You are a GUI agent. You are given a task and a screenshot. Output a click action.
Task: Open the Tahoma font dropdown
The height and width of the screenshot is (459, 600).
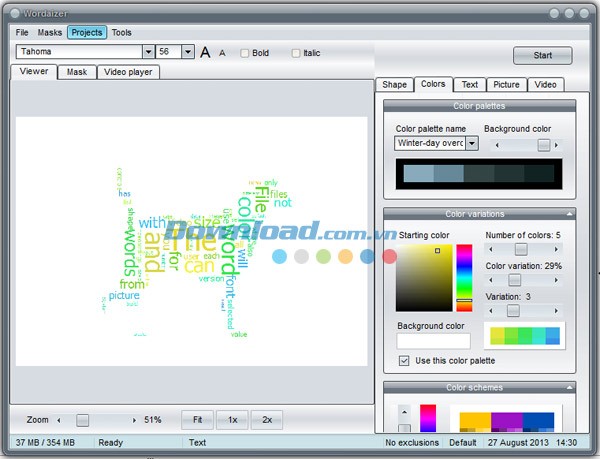(x=148, y=51)
